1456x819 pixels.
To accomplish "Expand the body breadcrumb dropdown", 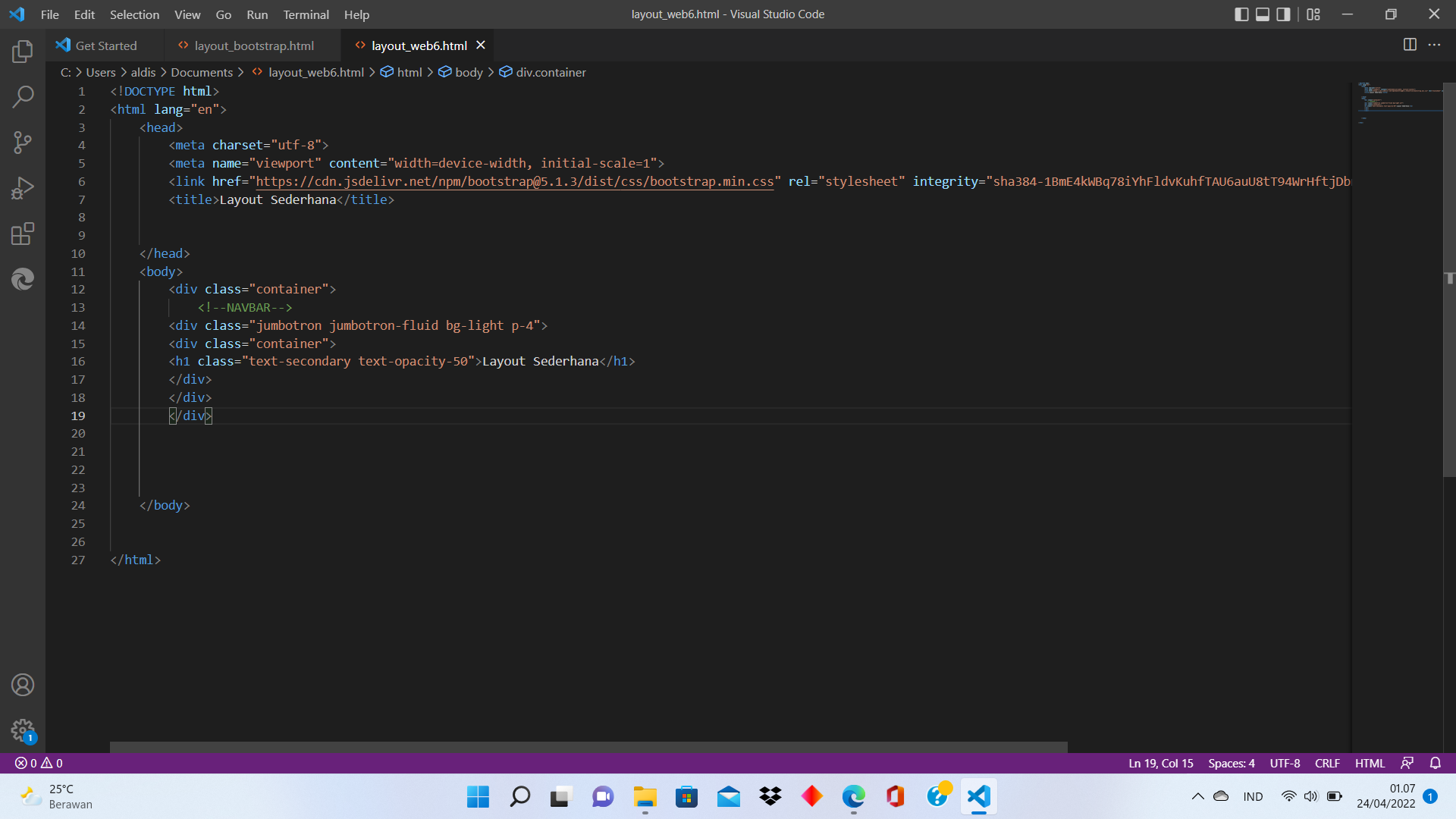I will click(469, 72).
